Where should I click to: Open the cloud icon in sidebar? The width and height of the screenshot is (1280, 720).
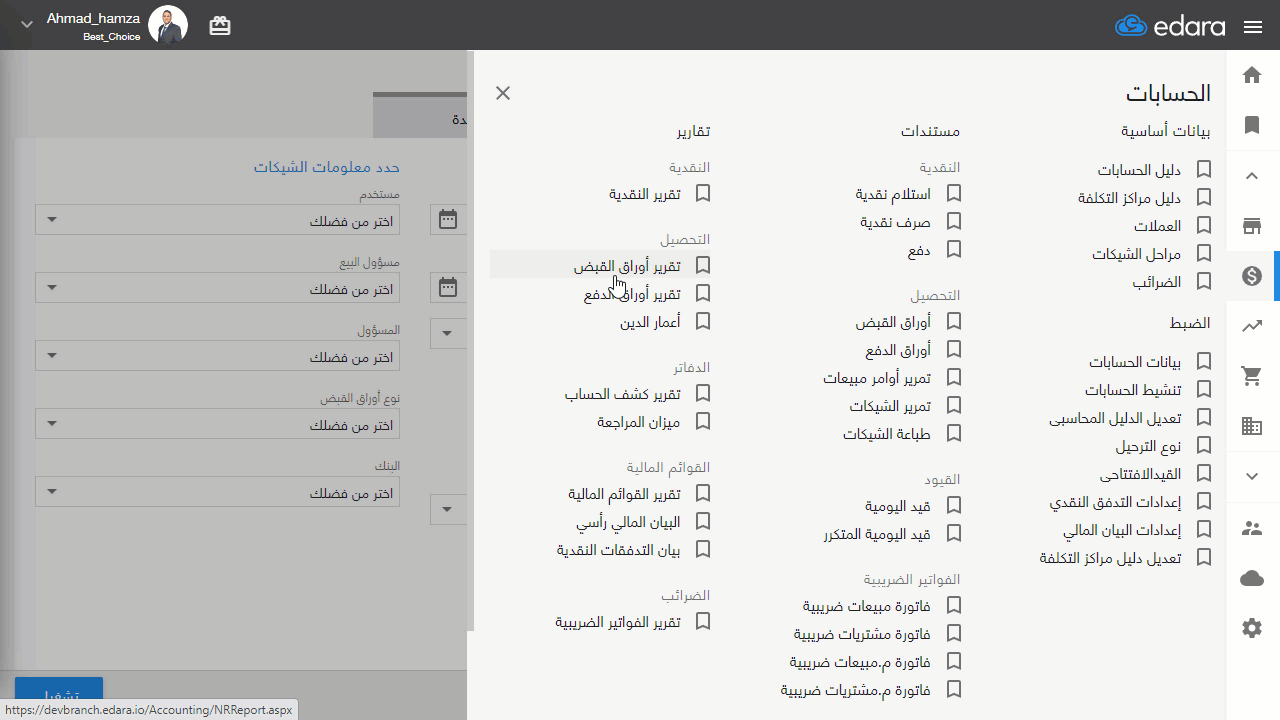coord(1252,578)
